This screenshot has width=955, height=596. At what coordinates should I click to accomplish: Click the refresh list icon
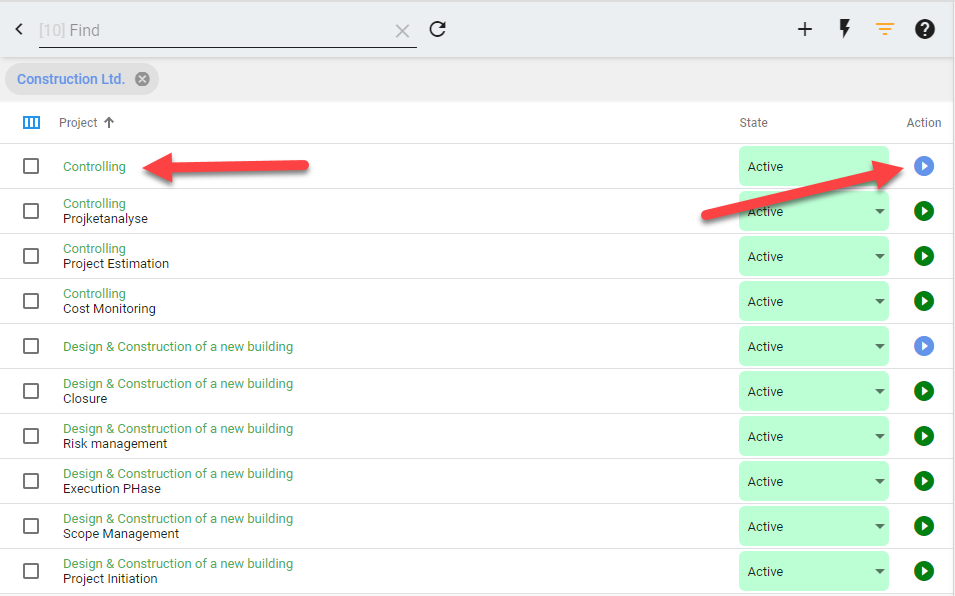coord(437,29)
